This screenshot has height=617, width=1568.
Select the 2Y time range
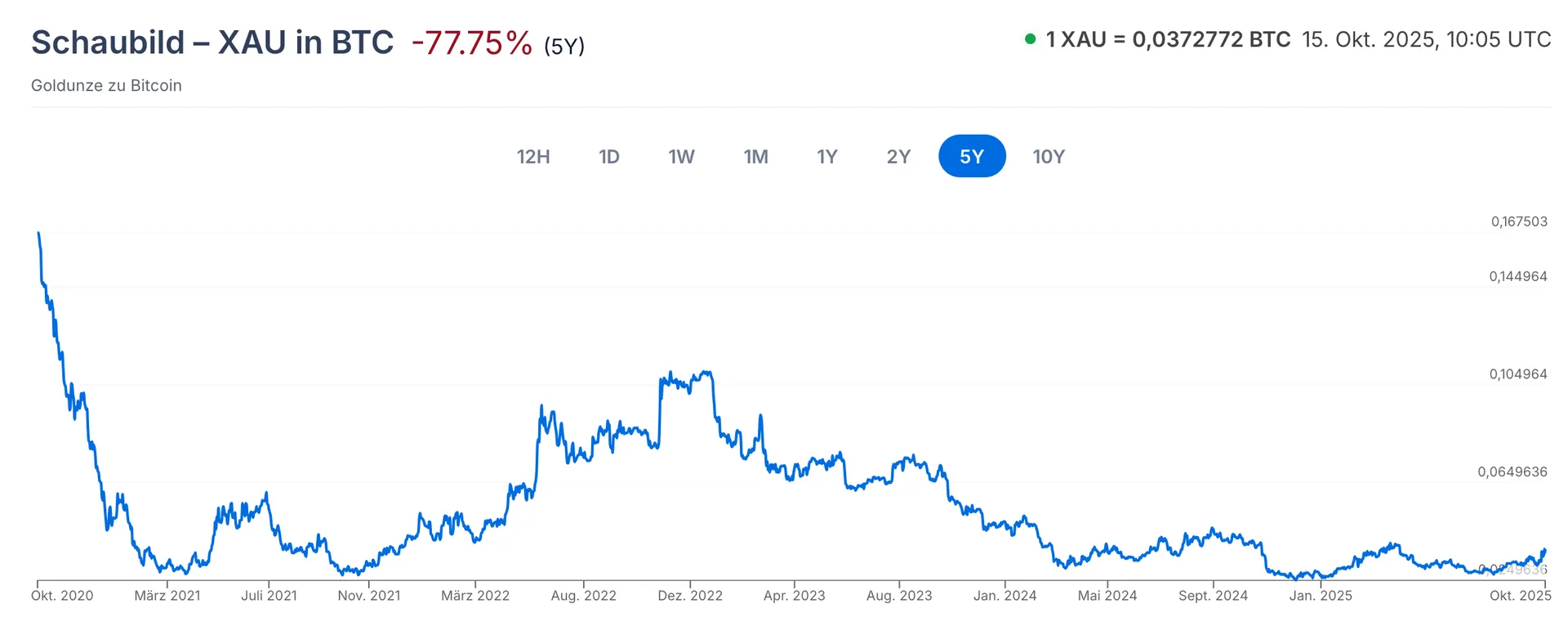coord(898,156)
